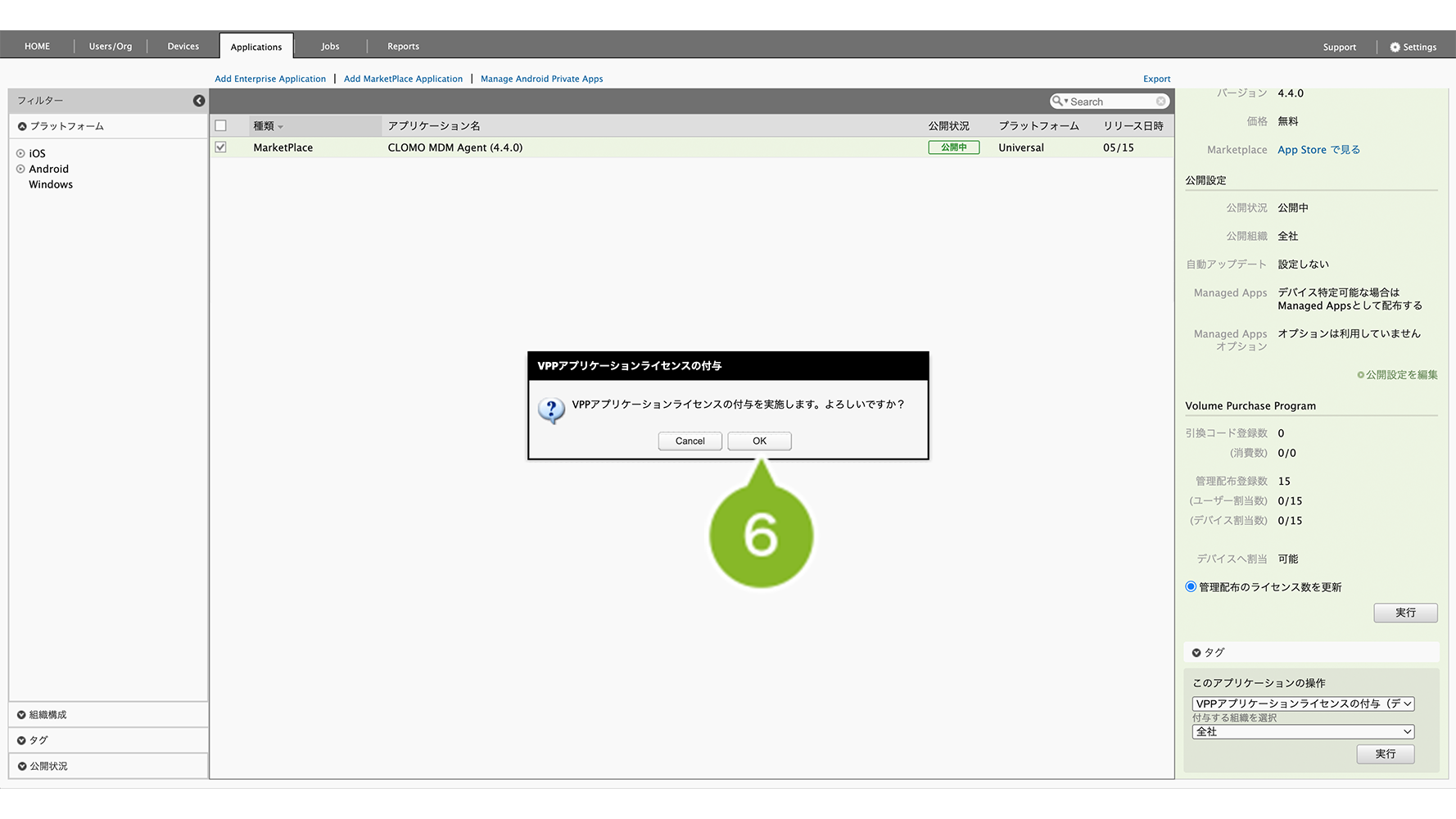Expand the プラットフォーム filter section
This screenshot has height=819, width=1456.
[22, 126]
